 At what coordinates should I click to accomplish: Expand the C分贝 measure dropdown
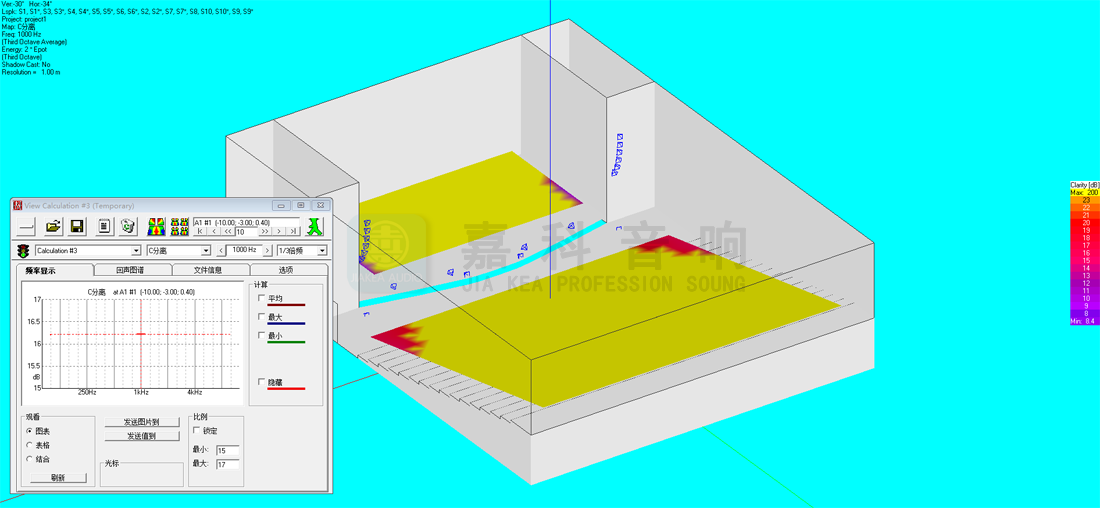[x=206, y=251]
